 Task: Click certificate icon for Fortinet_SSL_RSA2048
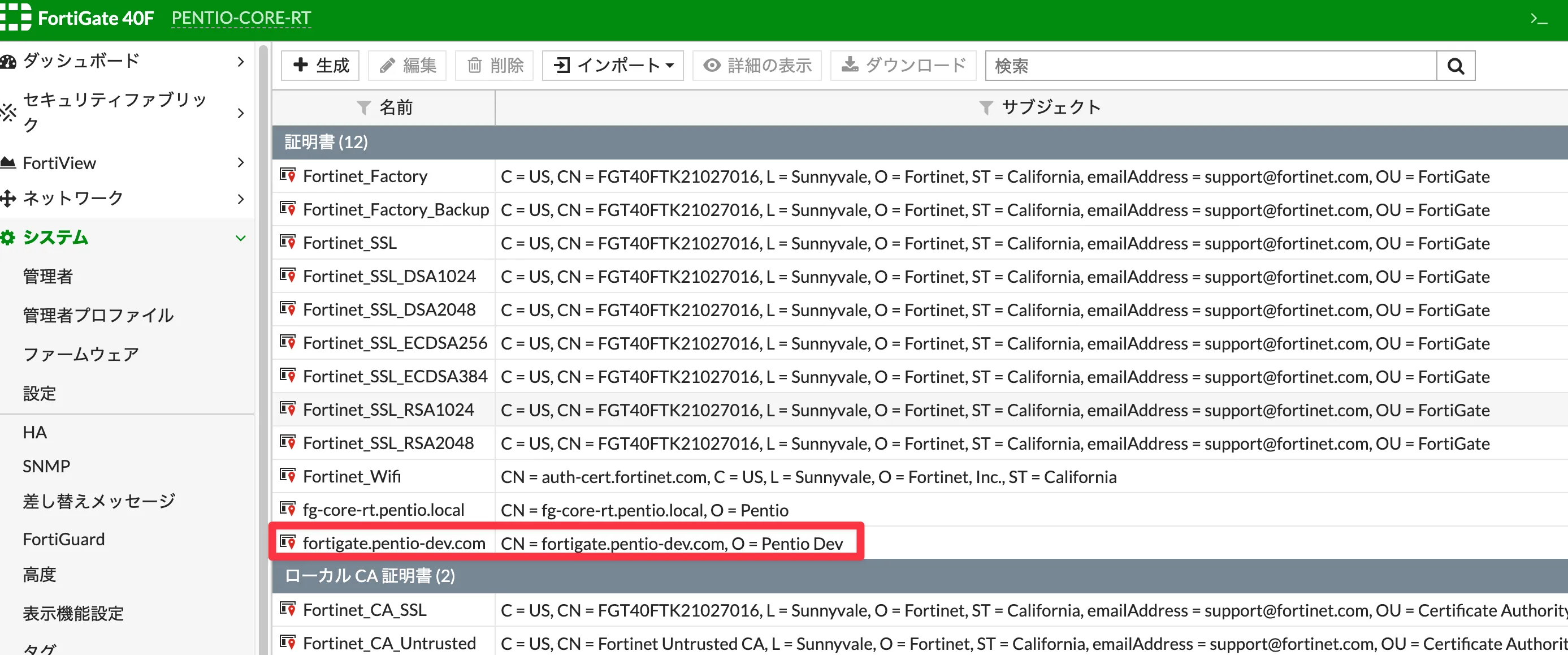click(x=288, y=443)
